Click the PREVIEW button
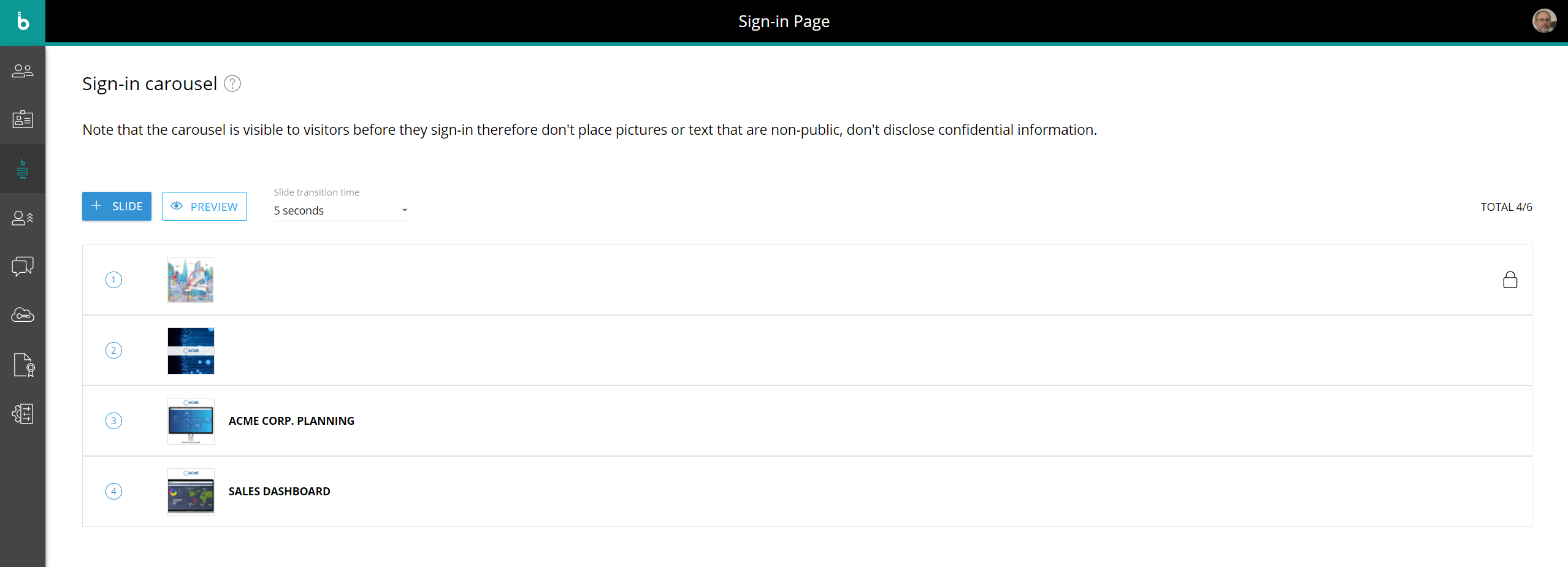Viewport: 1568px width, 567px height. tap(204, 207)
